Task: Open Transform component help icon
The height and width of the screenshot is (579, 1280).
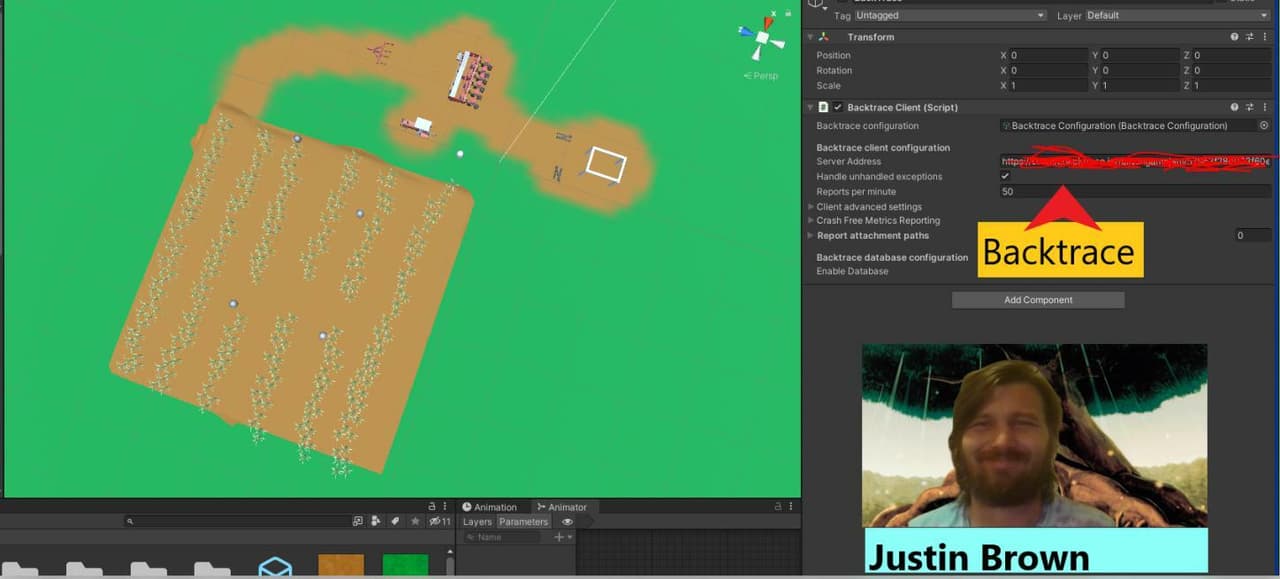Action: click(1235, 37)
